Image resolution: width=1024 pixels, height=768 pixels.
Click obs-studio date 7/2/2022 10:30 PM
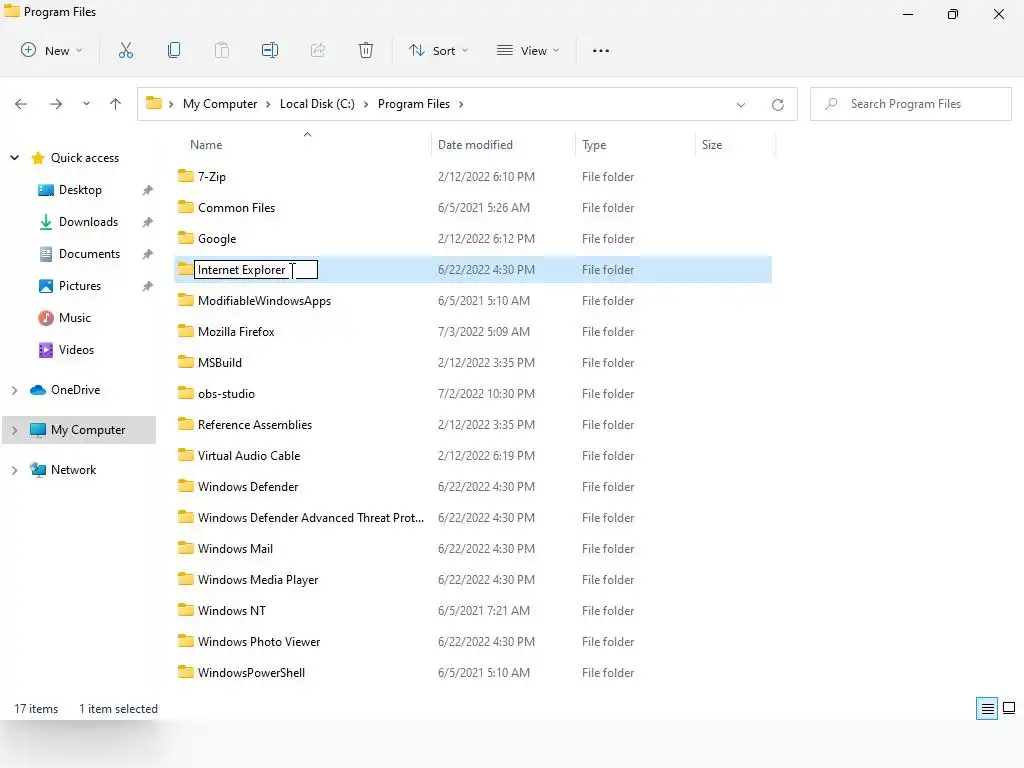tap(486, 394)
